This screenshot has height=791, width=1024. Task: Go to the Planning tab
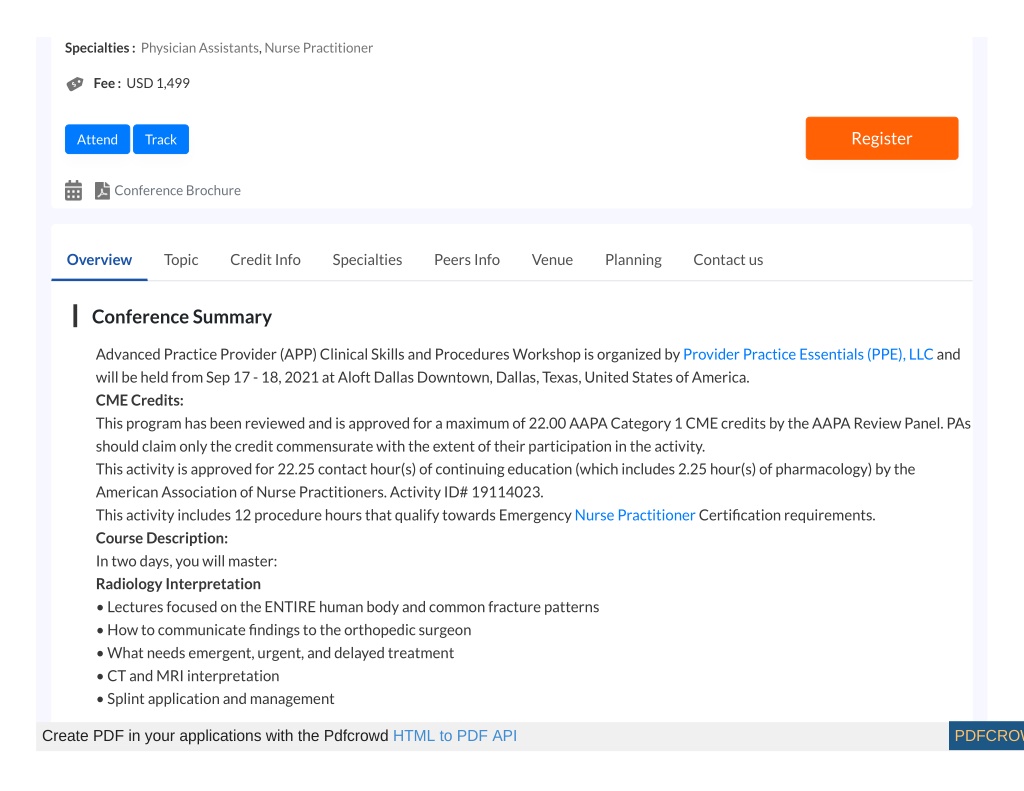pos(633,259)
